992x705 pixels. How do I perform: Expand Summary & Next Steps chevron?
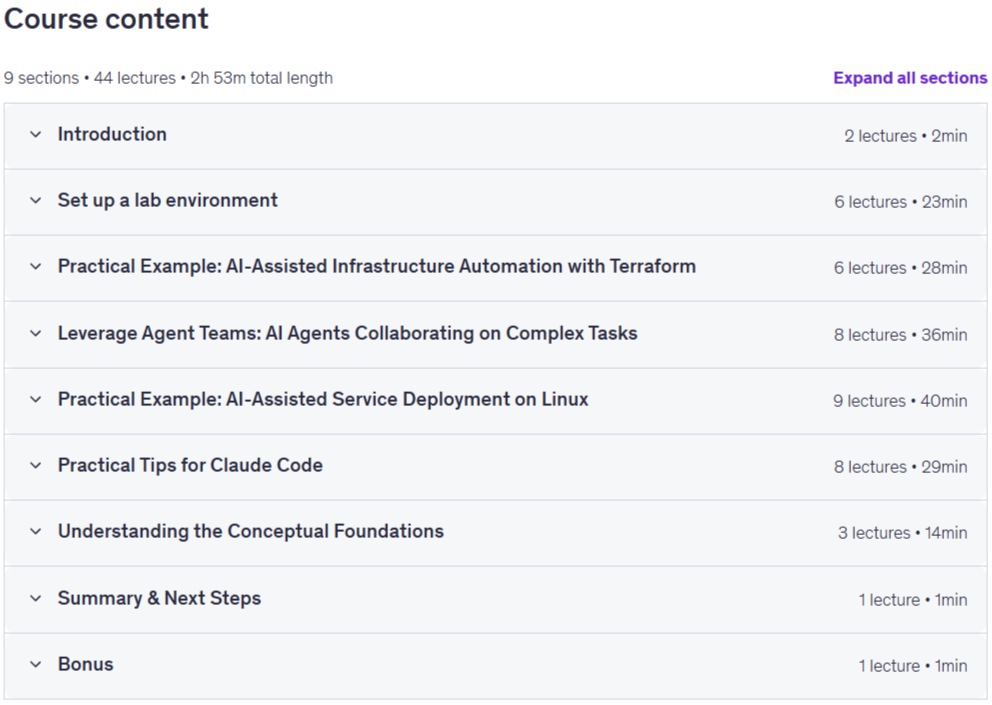click(35, 598)
